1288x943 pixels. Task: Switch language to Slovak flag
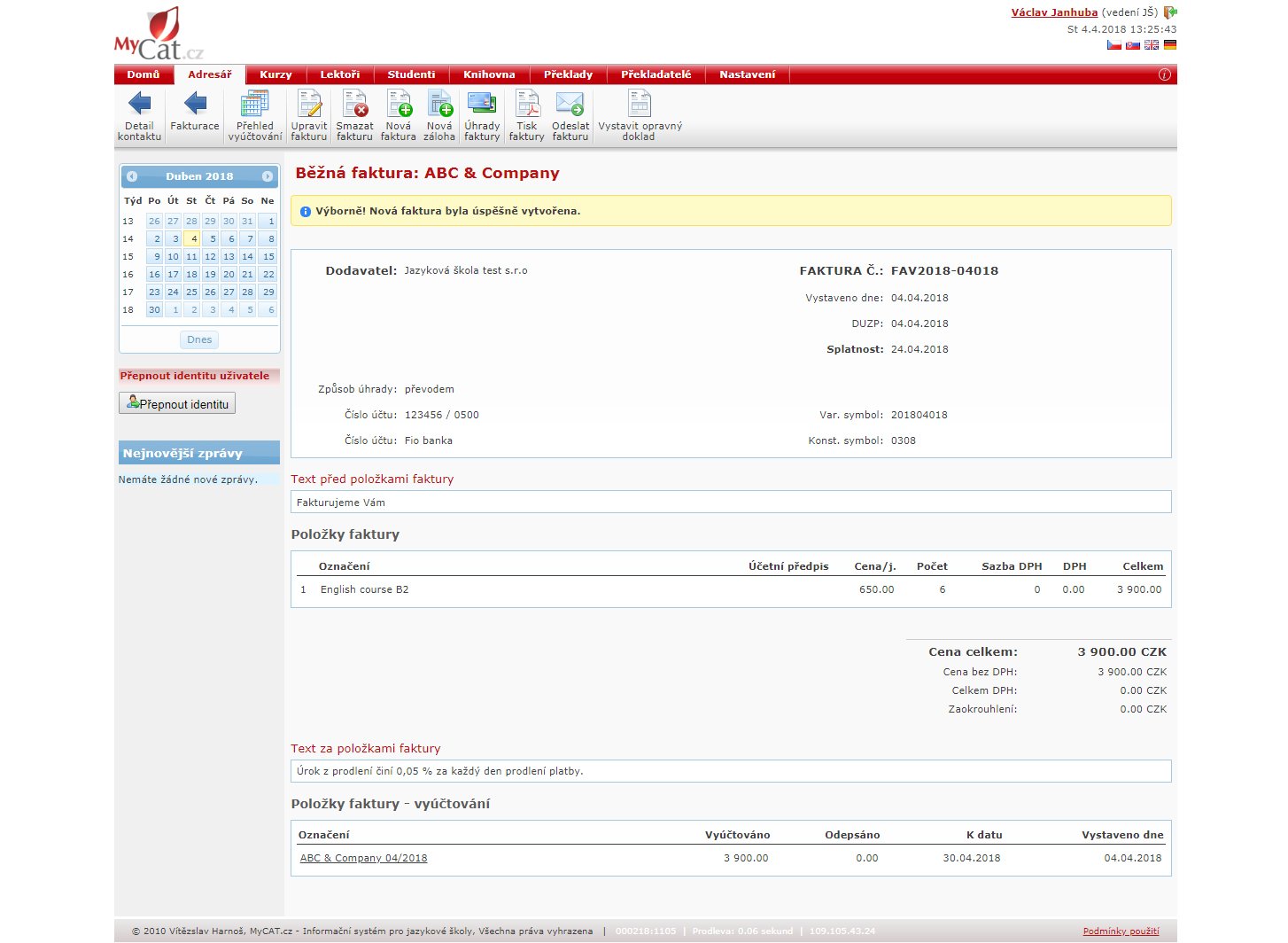(x=1133, y=44)
